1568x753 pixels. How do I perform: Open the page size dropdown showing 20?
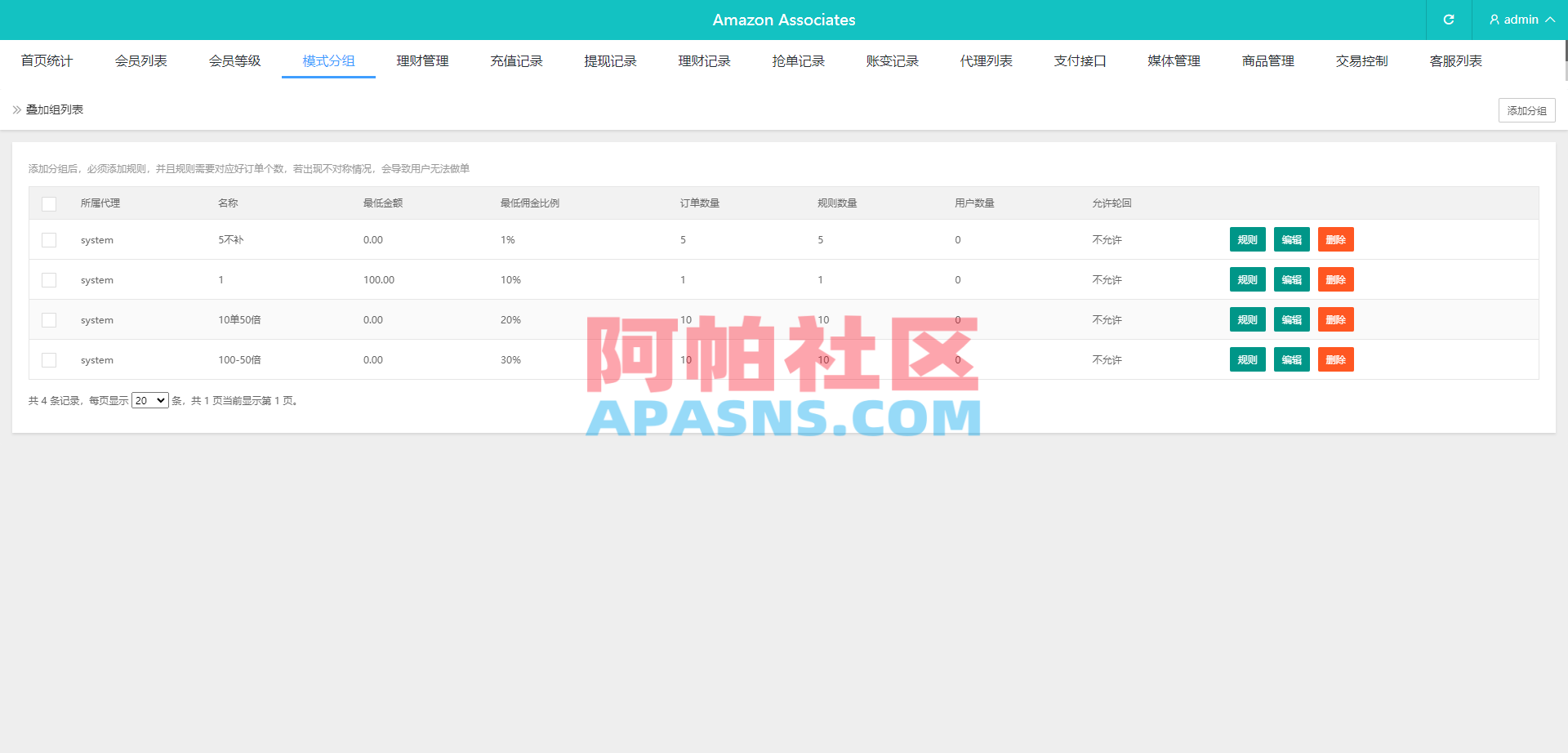(x=149, y=400)
